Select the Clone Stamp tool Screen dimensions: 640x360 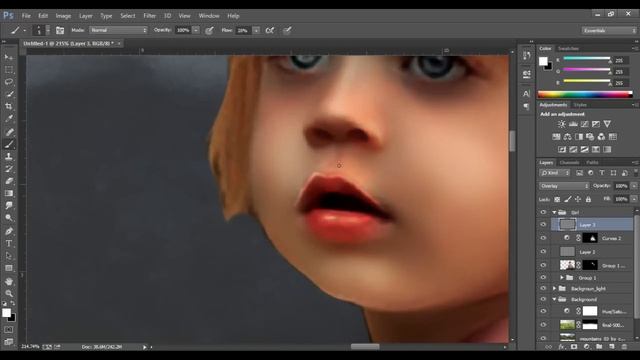9,156
